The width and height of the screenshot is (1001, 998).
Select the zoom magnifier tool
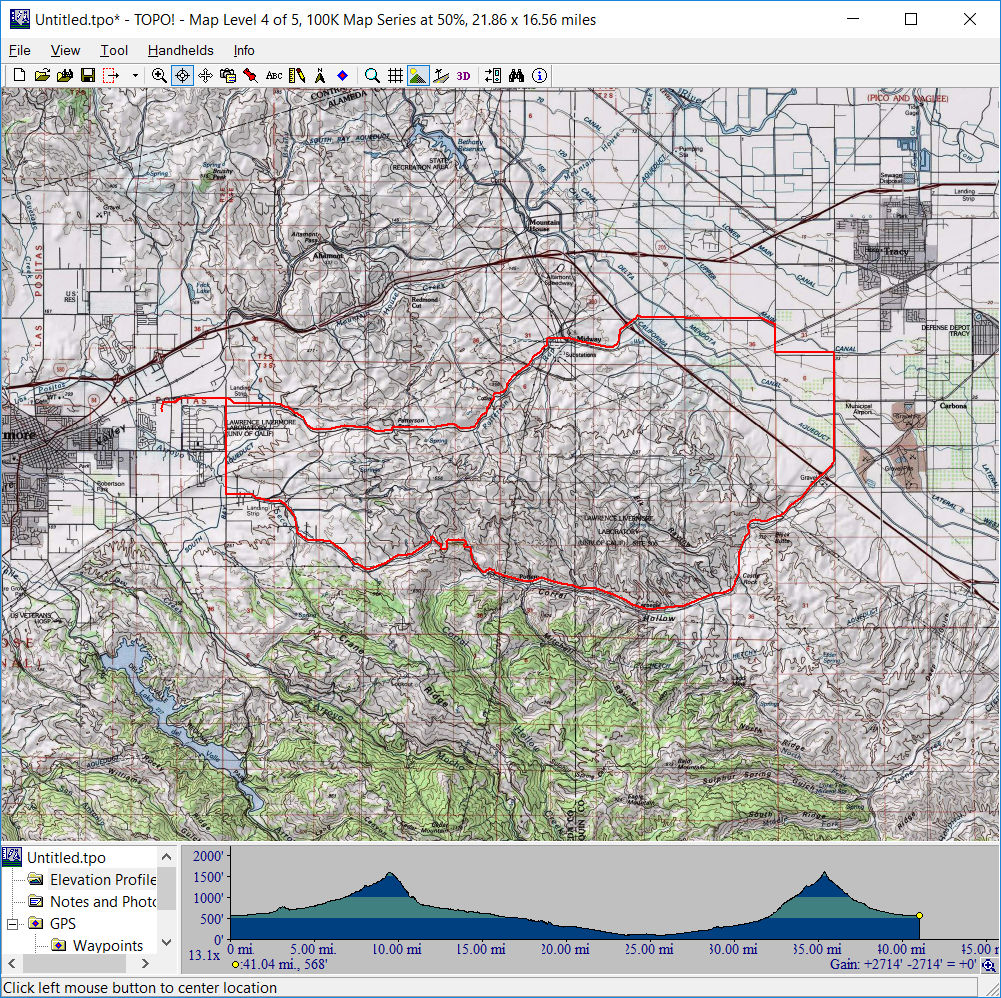(159, 75)
